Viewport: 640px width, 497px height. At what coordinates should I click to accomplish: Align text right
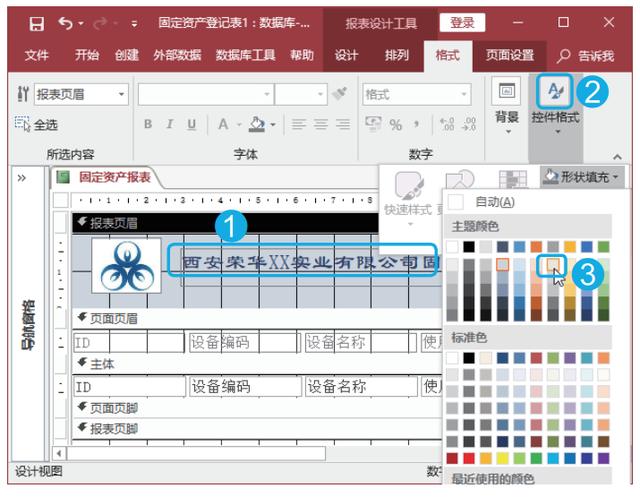tap(343, 124)
